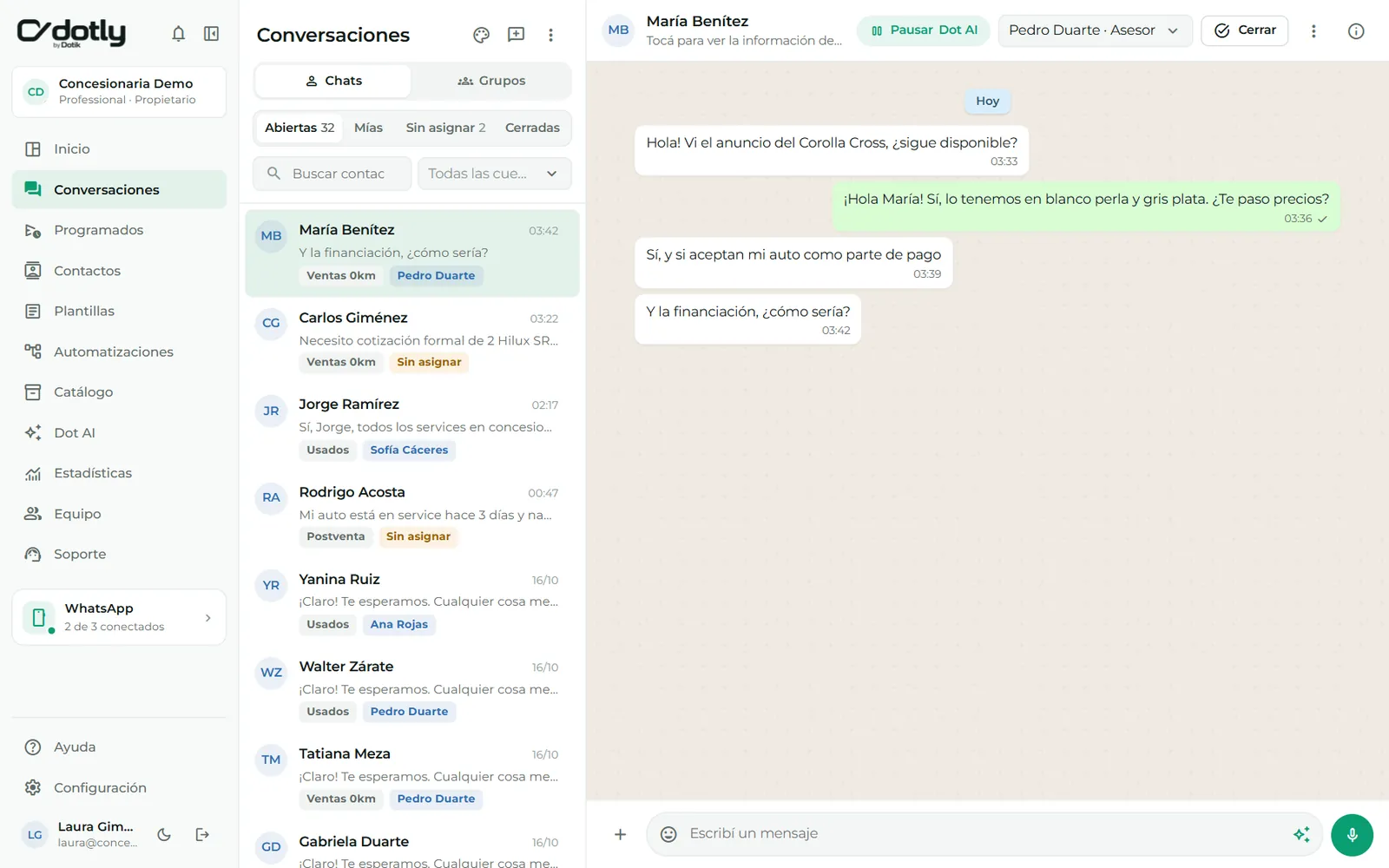This screenshot has width=1389, height=868.
Task: Open Carlos Giménez conversation
Action: pos(412,340)
